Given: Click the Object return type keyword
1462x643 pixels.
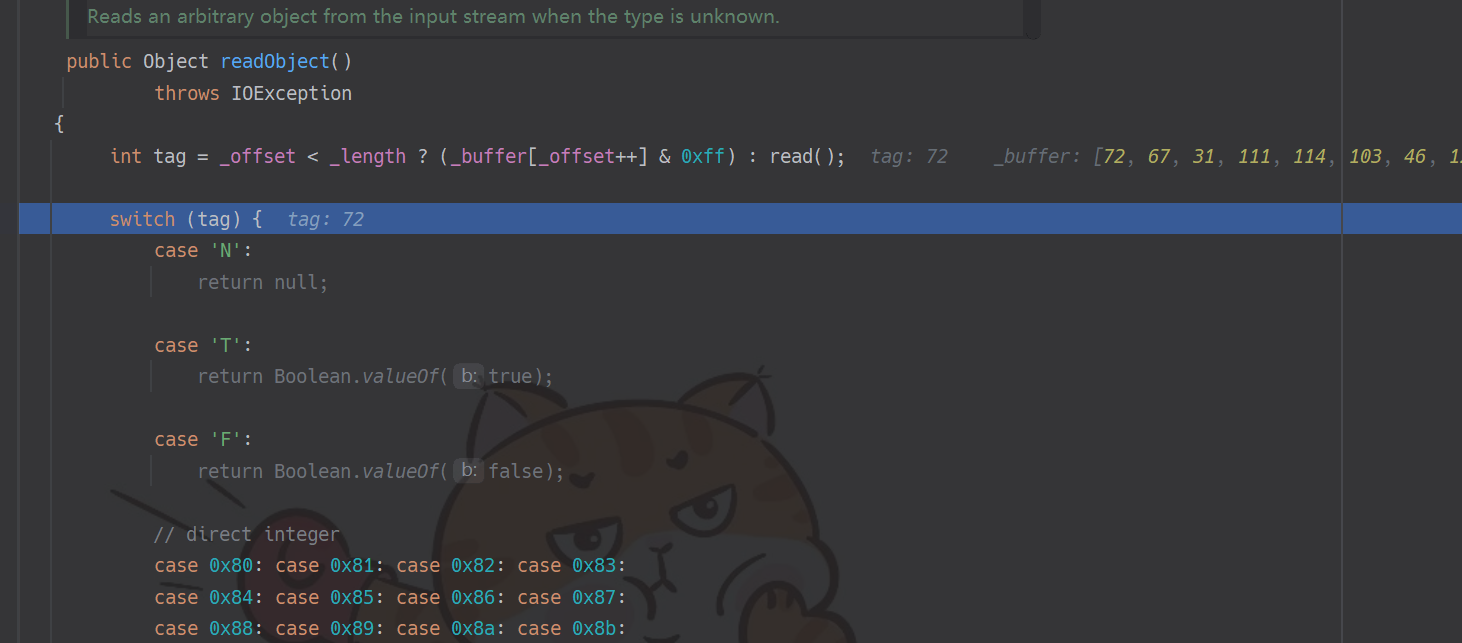Looking at the screenshot, I should [x=175, y=62].
